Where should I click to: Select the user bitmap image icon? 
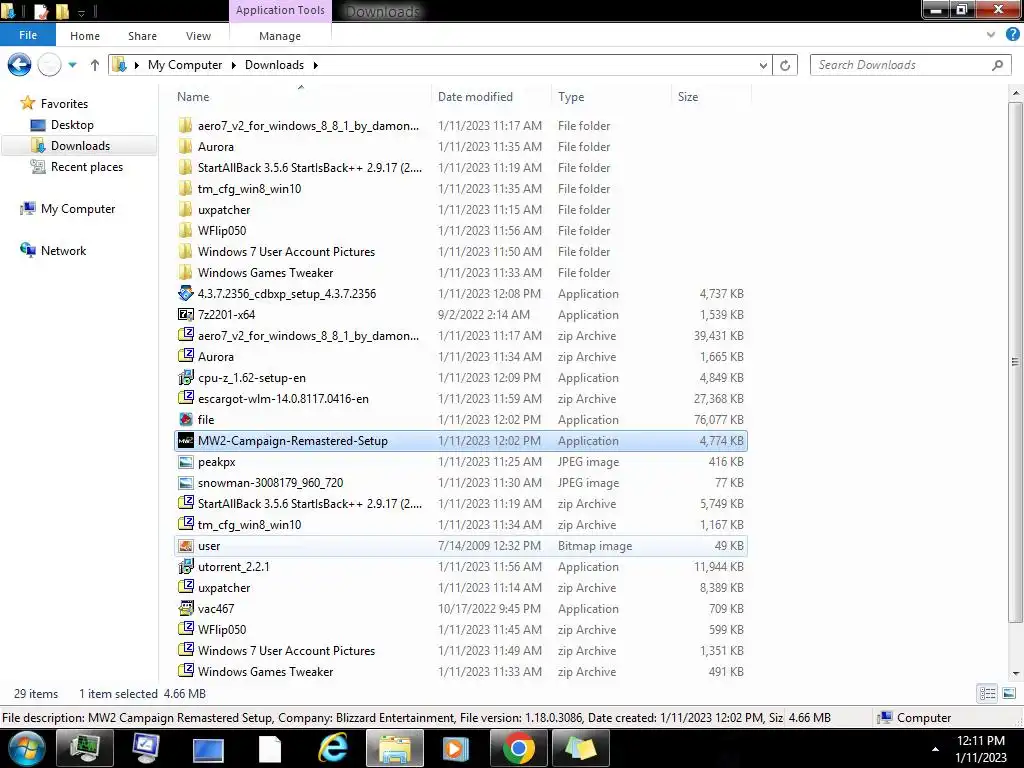(185, 545)
